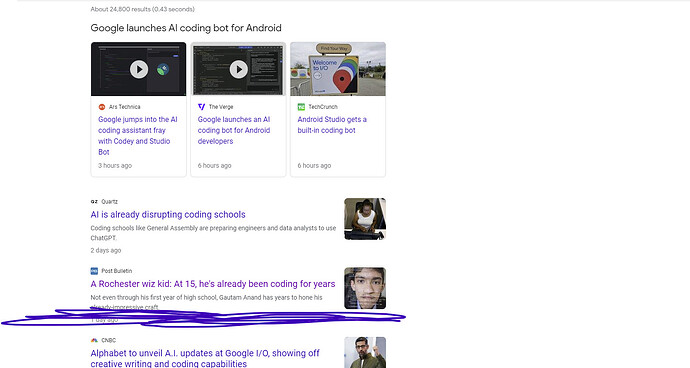
Task: Click the CNBC peacock icon
Action: [x=94, y=340]
